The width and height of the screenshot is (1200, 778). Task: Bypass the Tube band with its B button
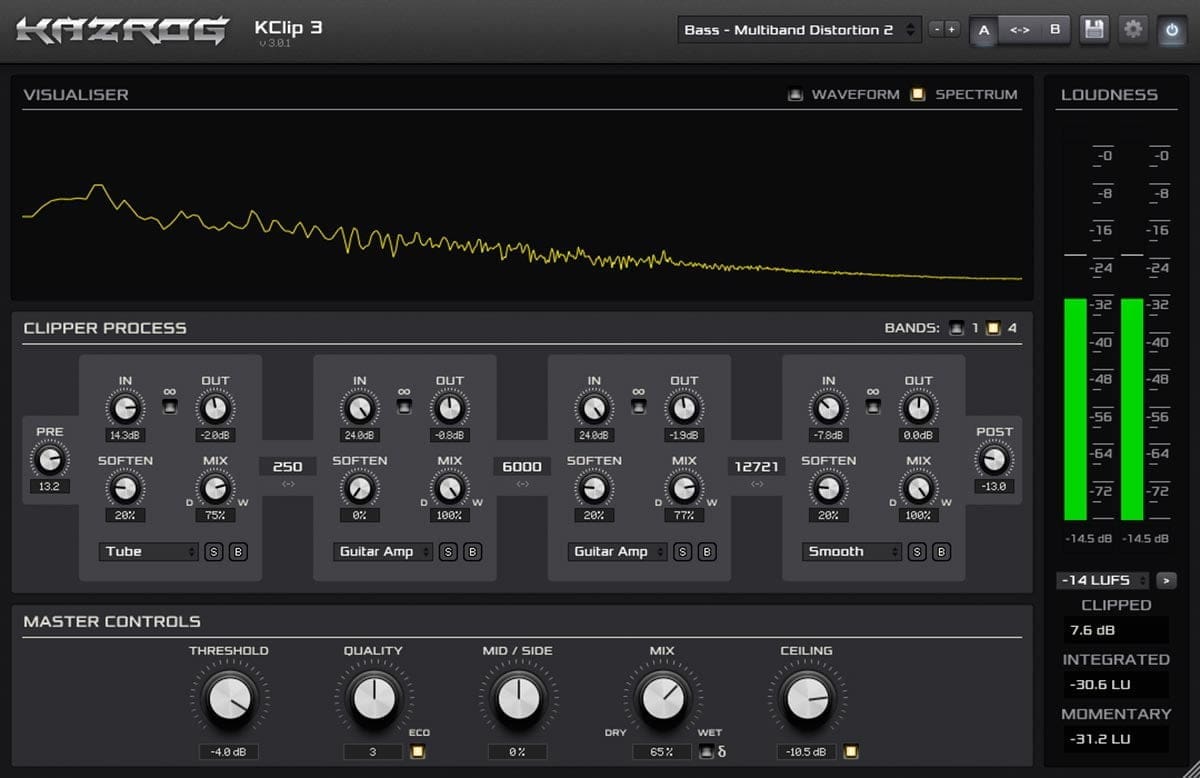238,552
